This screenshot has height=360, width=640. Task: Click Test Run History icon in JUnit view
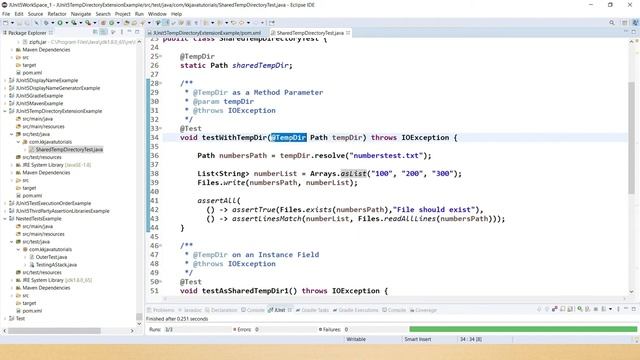coord(603,309)
